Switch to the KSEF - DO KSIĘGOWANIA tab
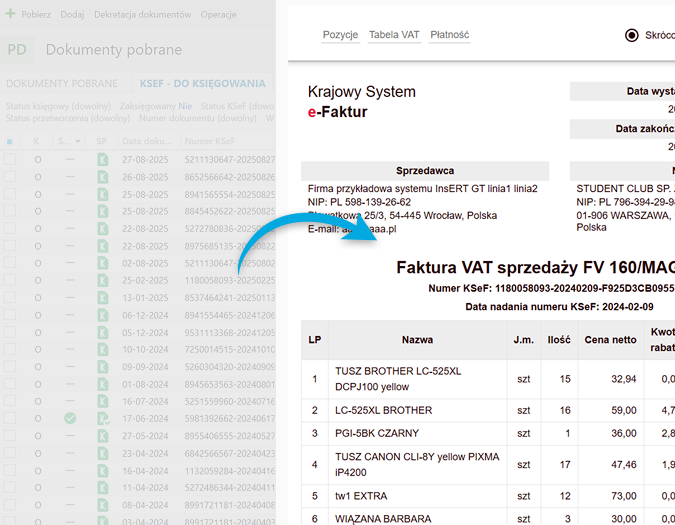675x525 pixels. 203,83
